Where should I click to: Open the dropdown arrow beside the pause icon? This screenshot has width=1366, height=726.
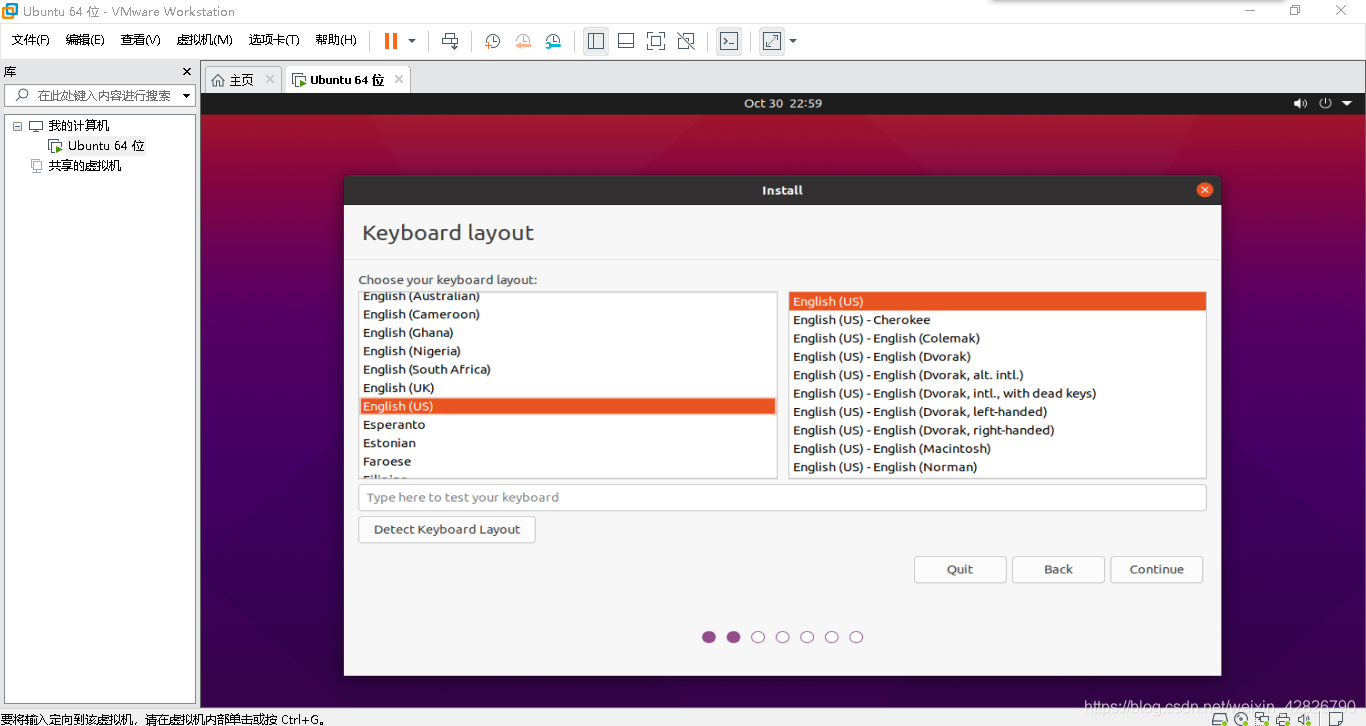pyautogui.click(x=412, y=41)
